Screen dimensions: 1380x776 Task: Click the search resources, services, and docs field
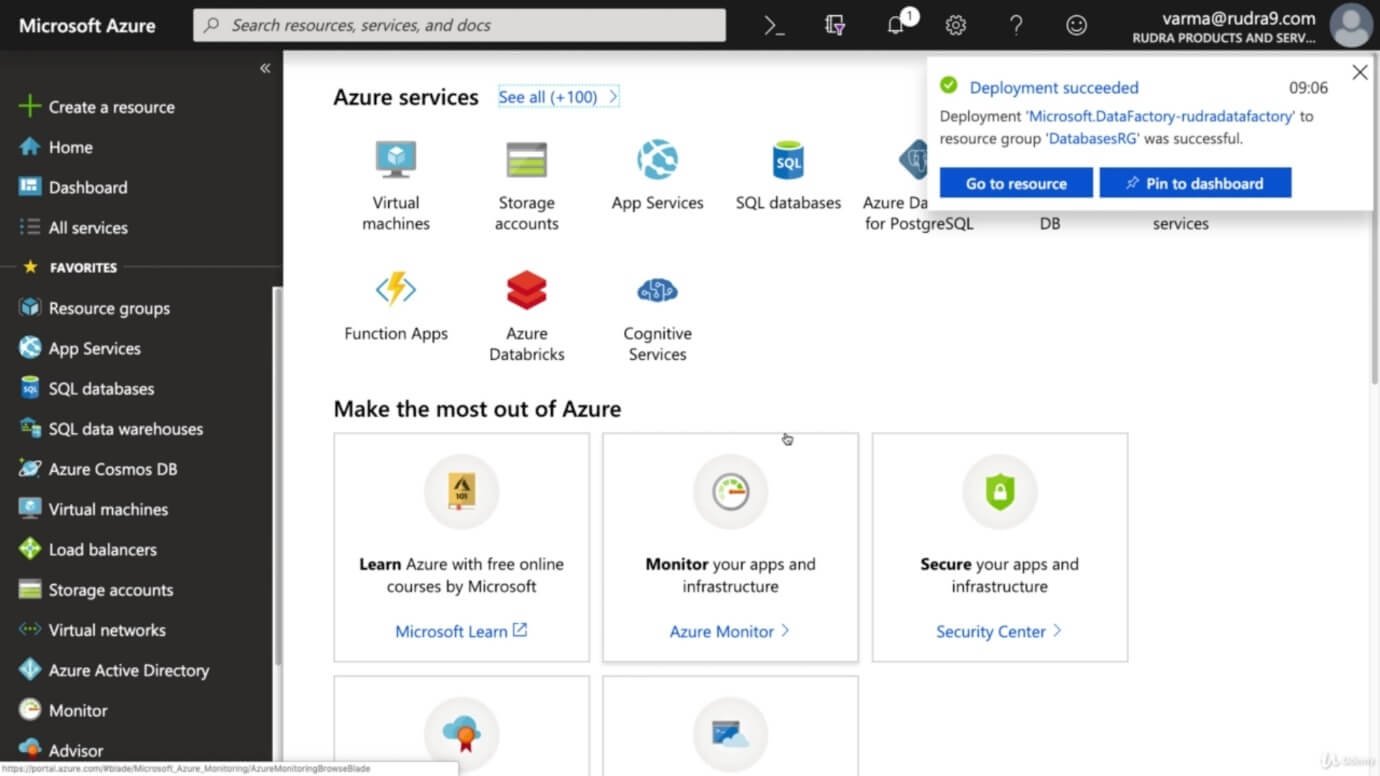(x=459, y=26)
